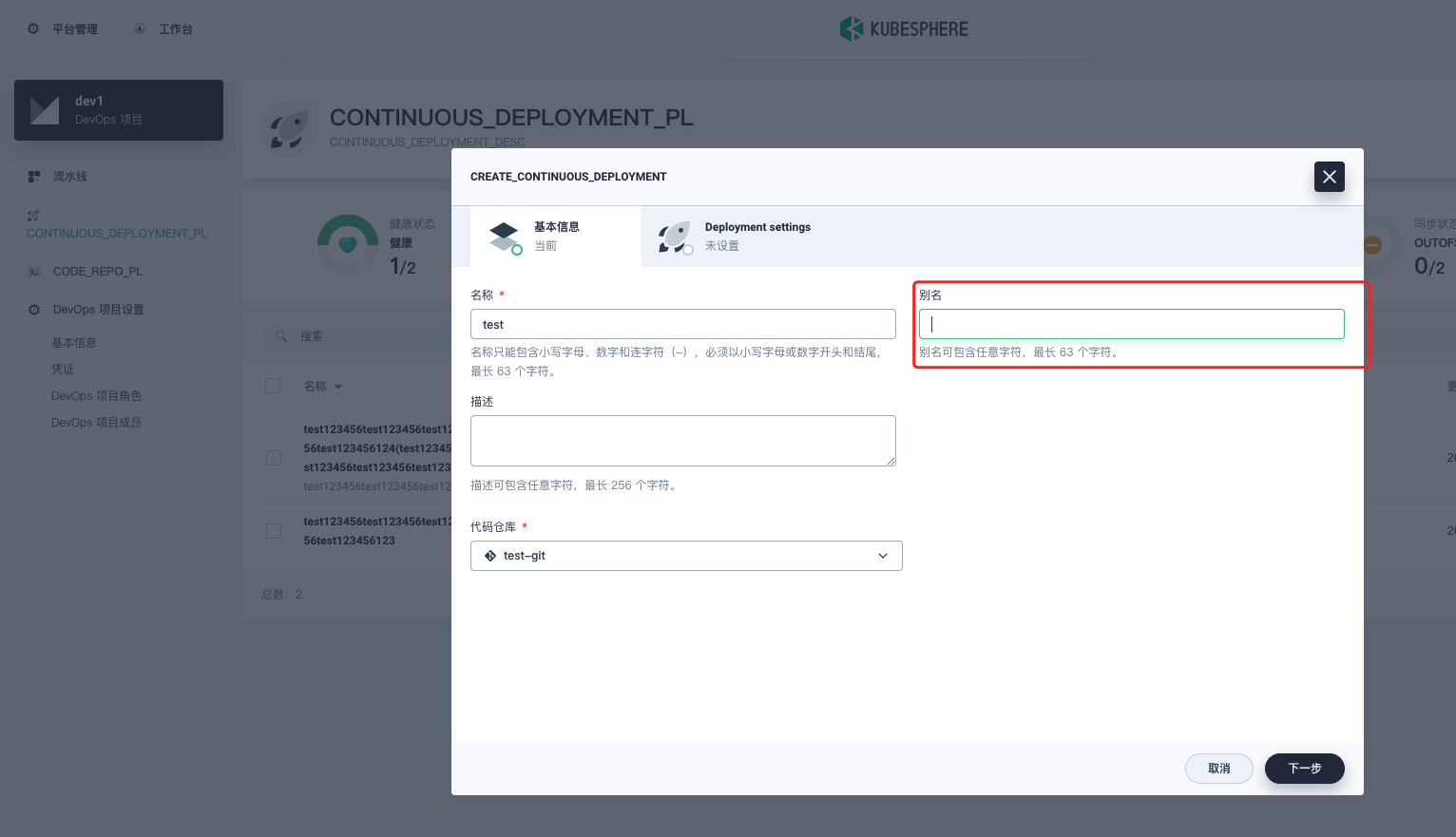Click the 工作台 icon in top bar
This screenshot has height=837, width=1456.
point(140,29)
